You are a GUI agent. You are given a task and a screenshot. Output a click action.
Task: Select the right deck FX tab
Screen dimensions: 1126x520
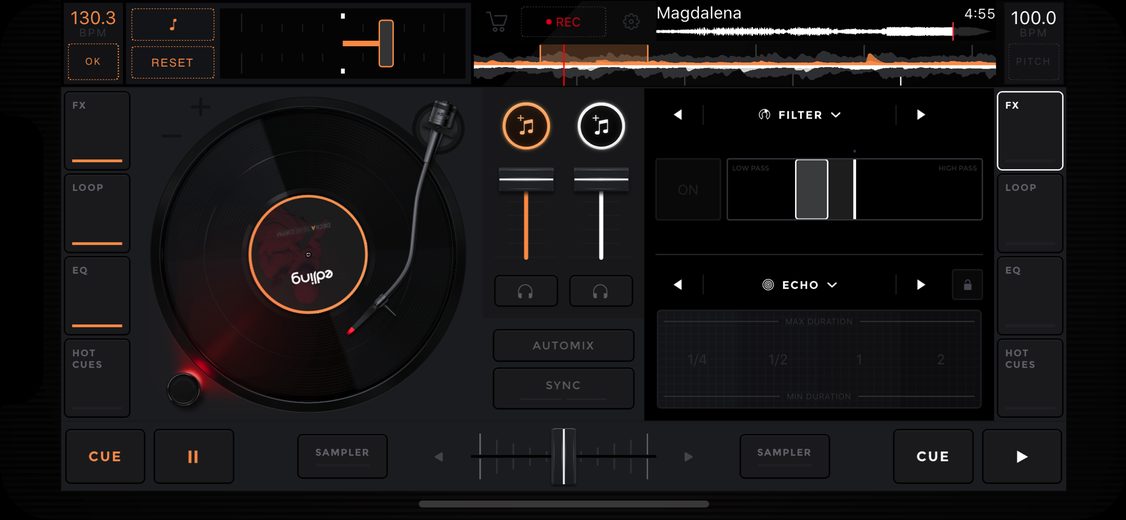tap(1030, 131)
